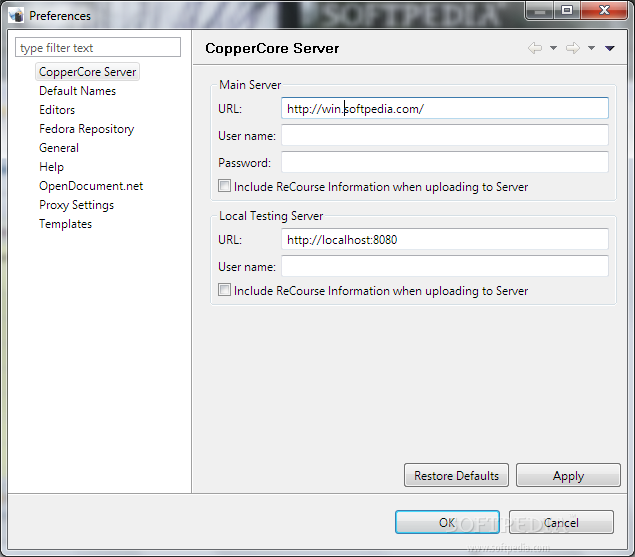
Task: Select Fedora Repository in the tree
Action: tap(87, 129)
